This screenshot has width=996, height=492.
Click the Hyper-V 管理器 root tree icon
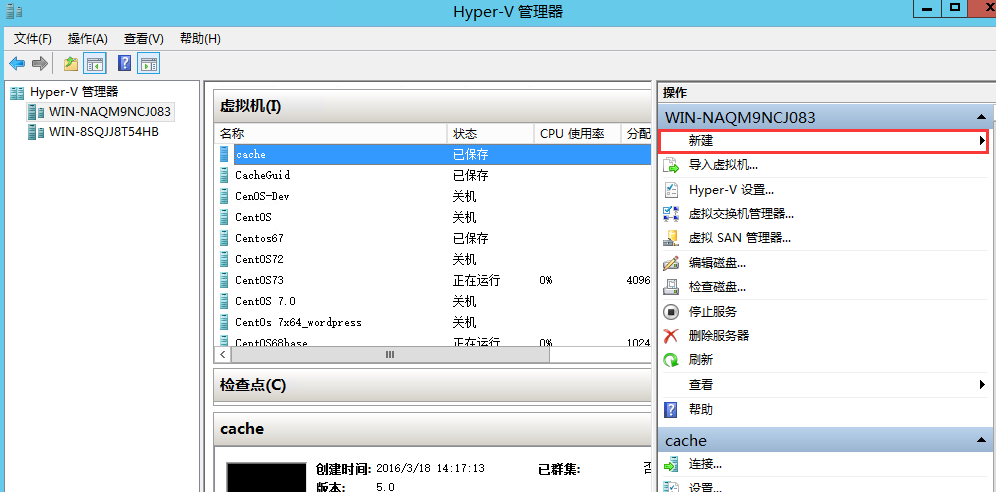point(17,93)
